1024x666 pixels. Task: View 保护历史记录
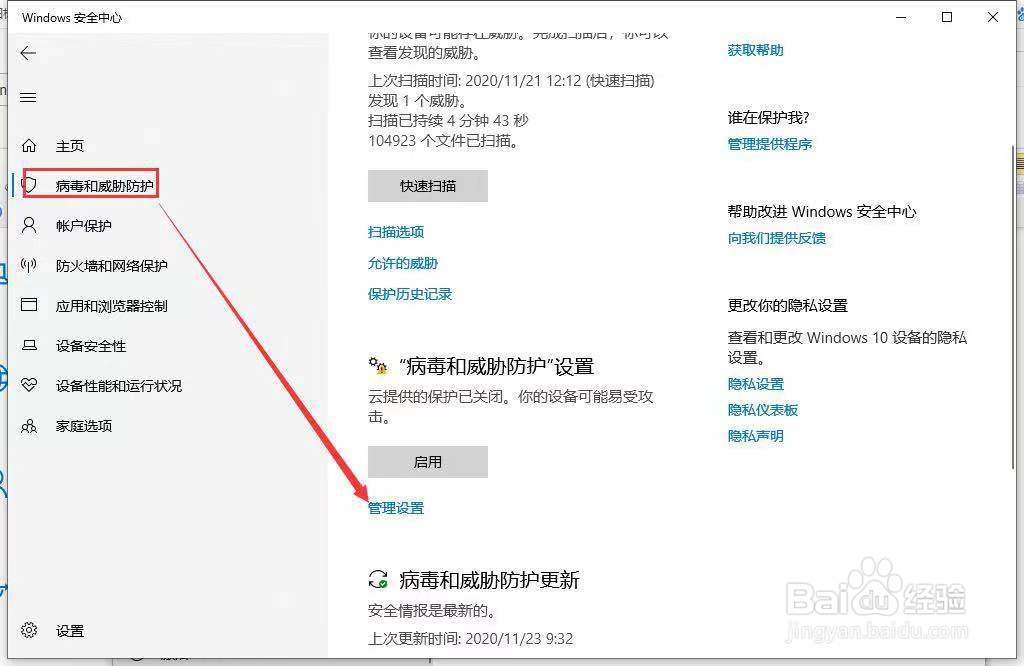point(410,294)
